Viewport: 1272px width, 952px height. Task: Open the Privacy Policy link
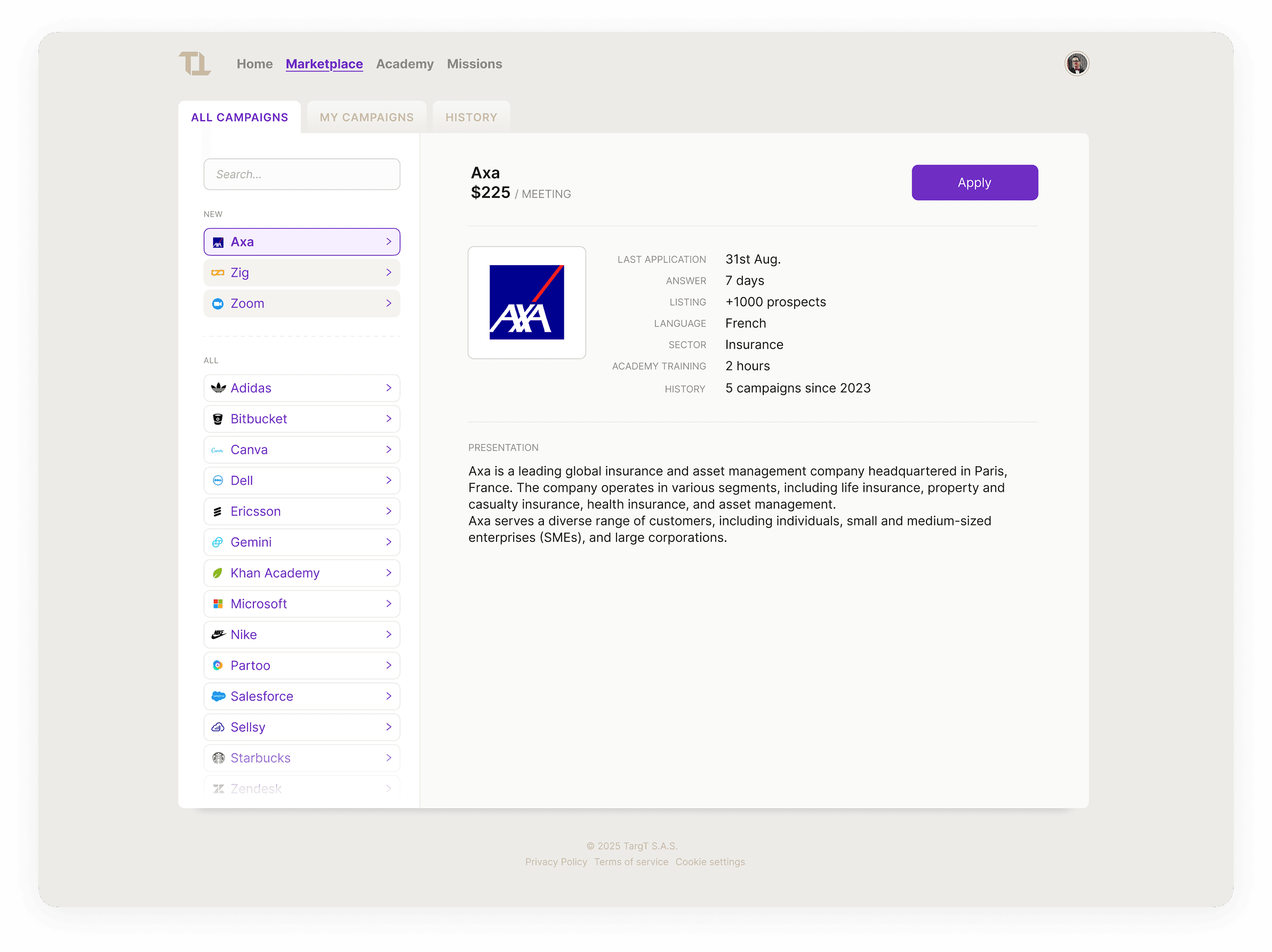coord(556,862)
